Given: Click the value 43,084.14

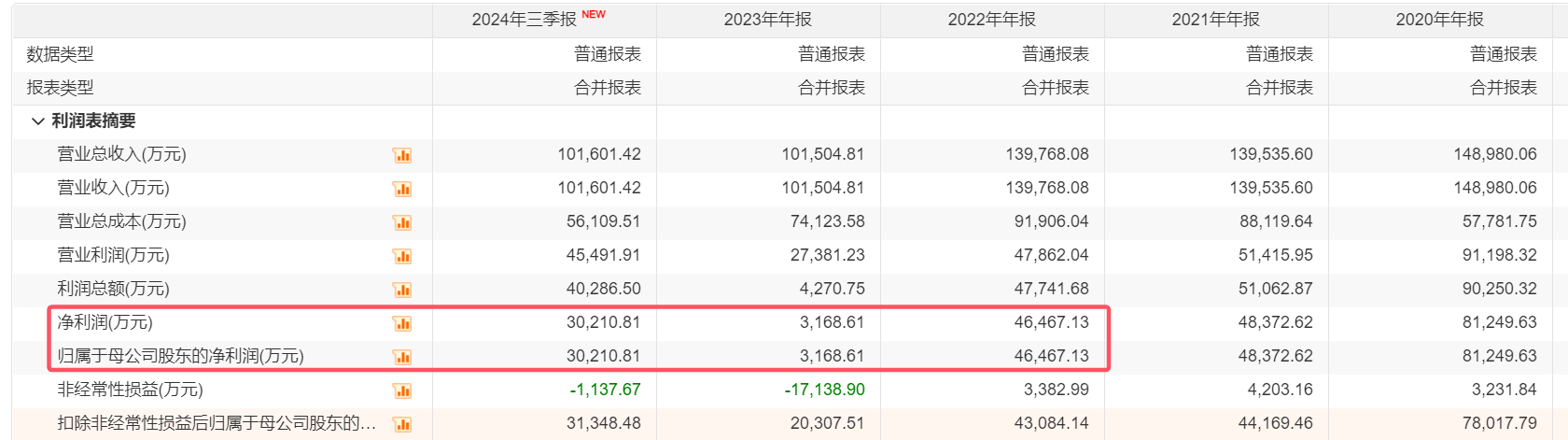Looking at the screenshot, I should [1052, 423].
